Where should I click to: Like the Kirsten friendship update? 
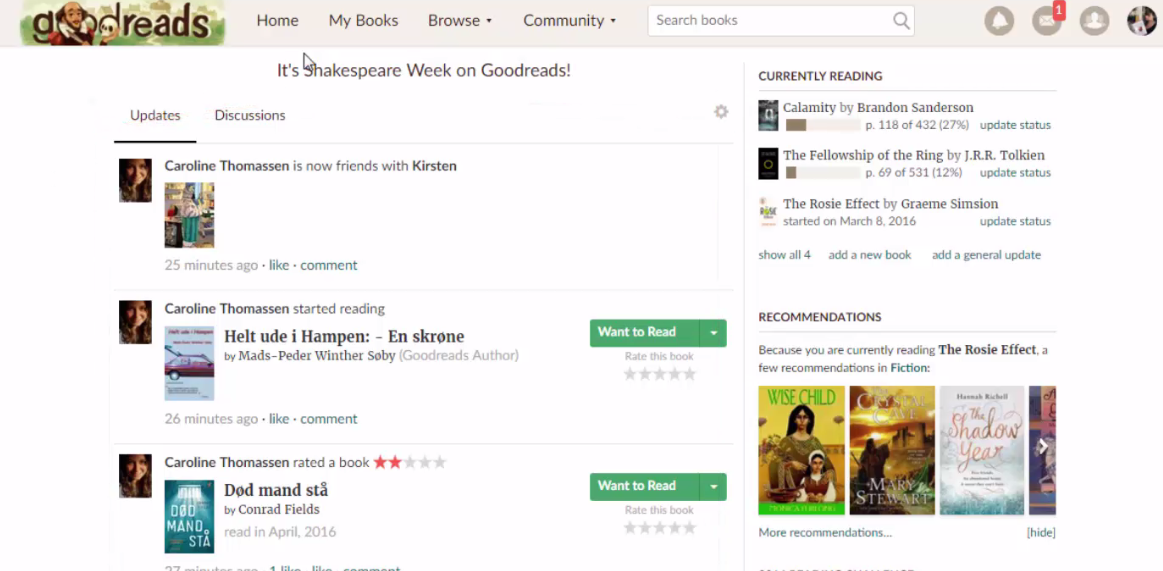pos(279,265)
